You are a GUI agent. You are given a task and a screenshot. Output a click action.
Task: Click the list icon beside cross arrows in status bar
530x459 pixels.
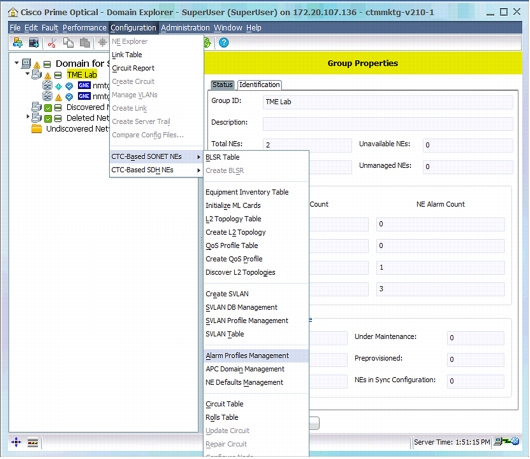33,442
